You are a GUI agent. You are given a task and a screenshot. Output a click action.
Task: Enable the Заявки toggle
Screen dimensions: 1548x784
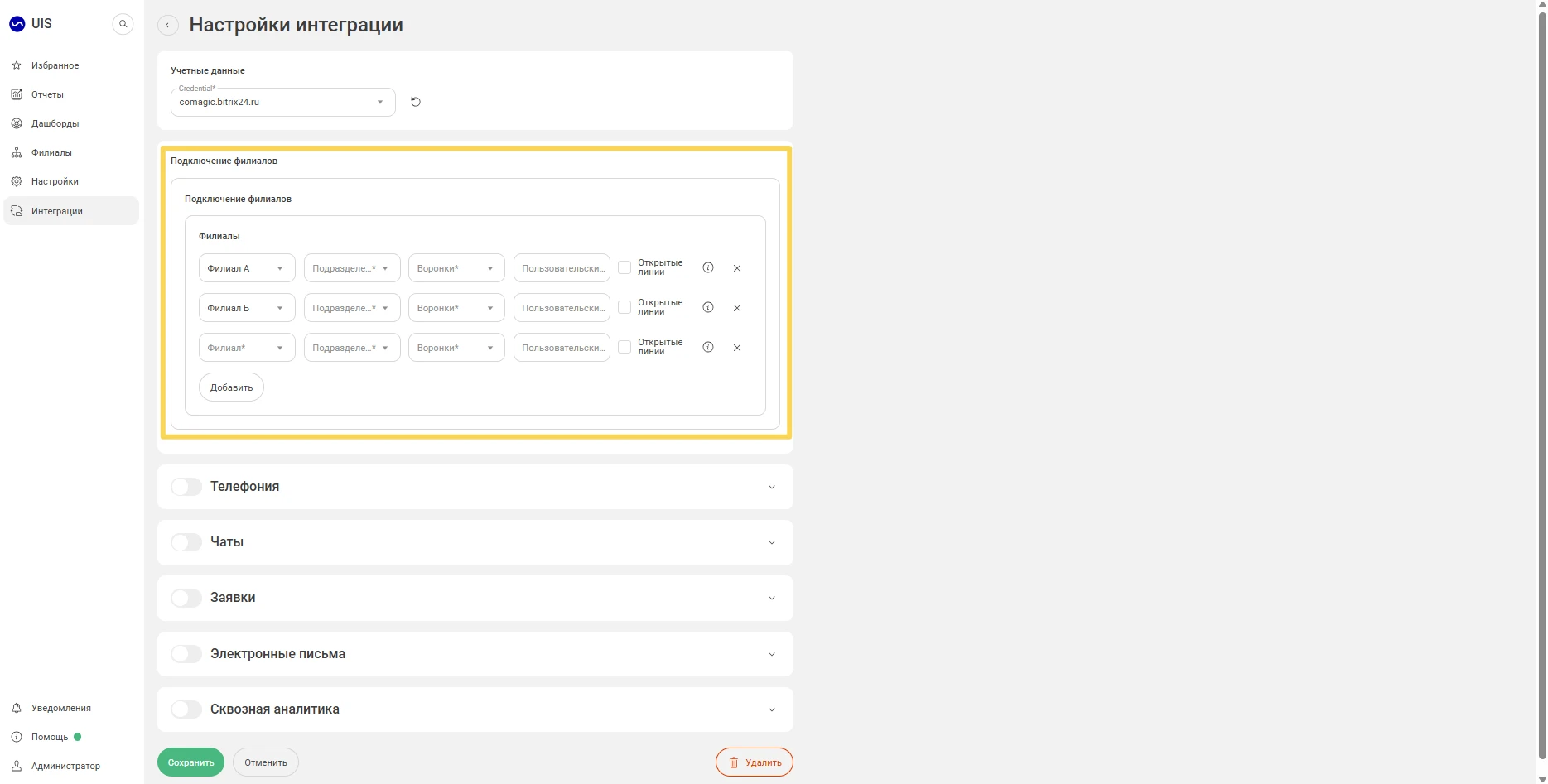186,598
